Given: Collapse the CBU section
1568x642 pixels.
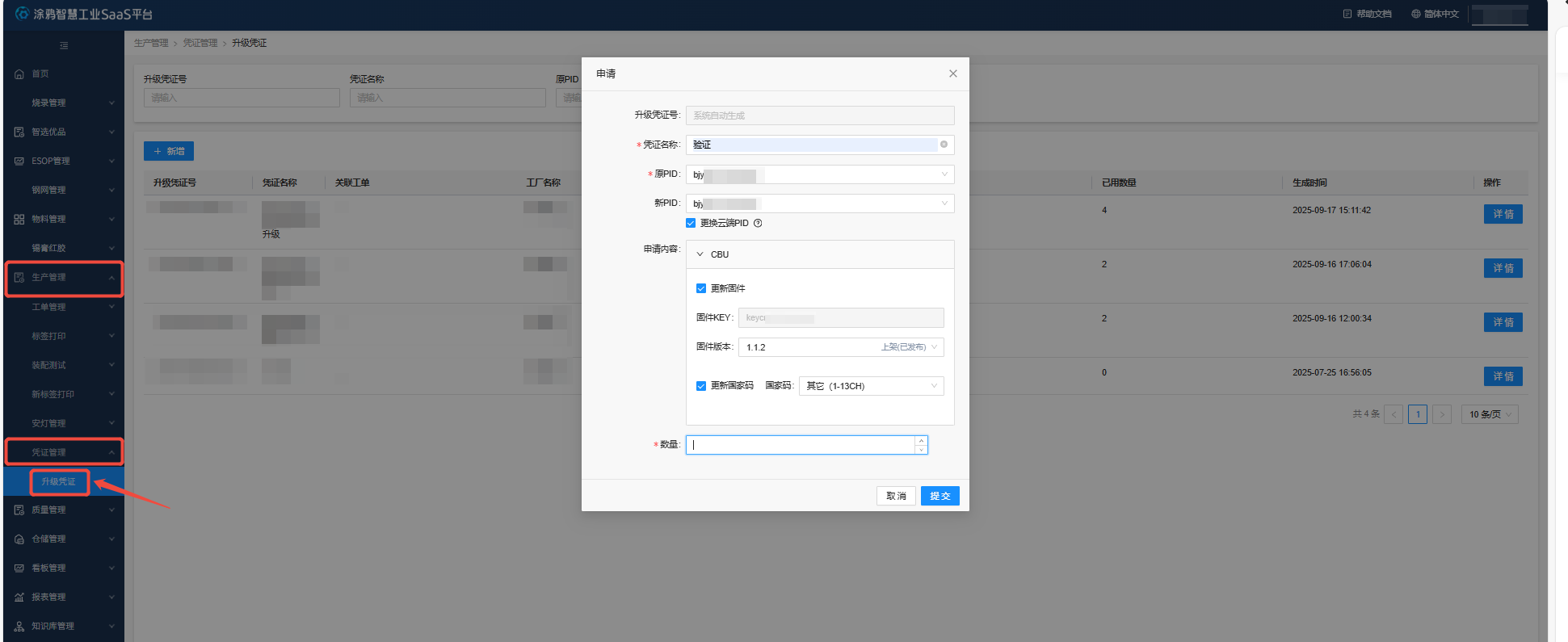Looking at the screenshot, I should pos(700,254).
